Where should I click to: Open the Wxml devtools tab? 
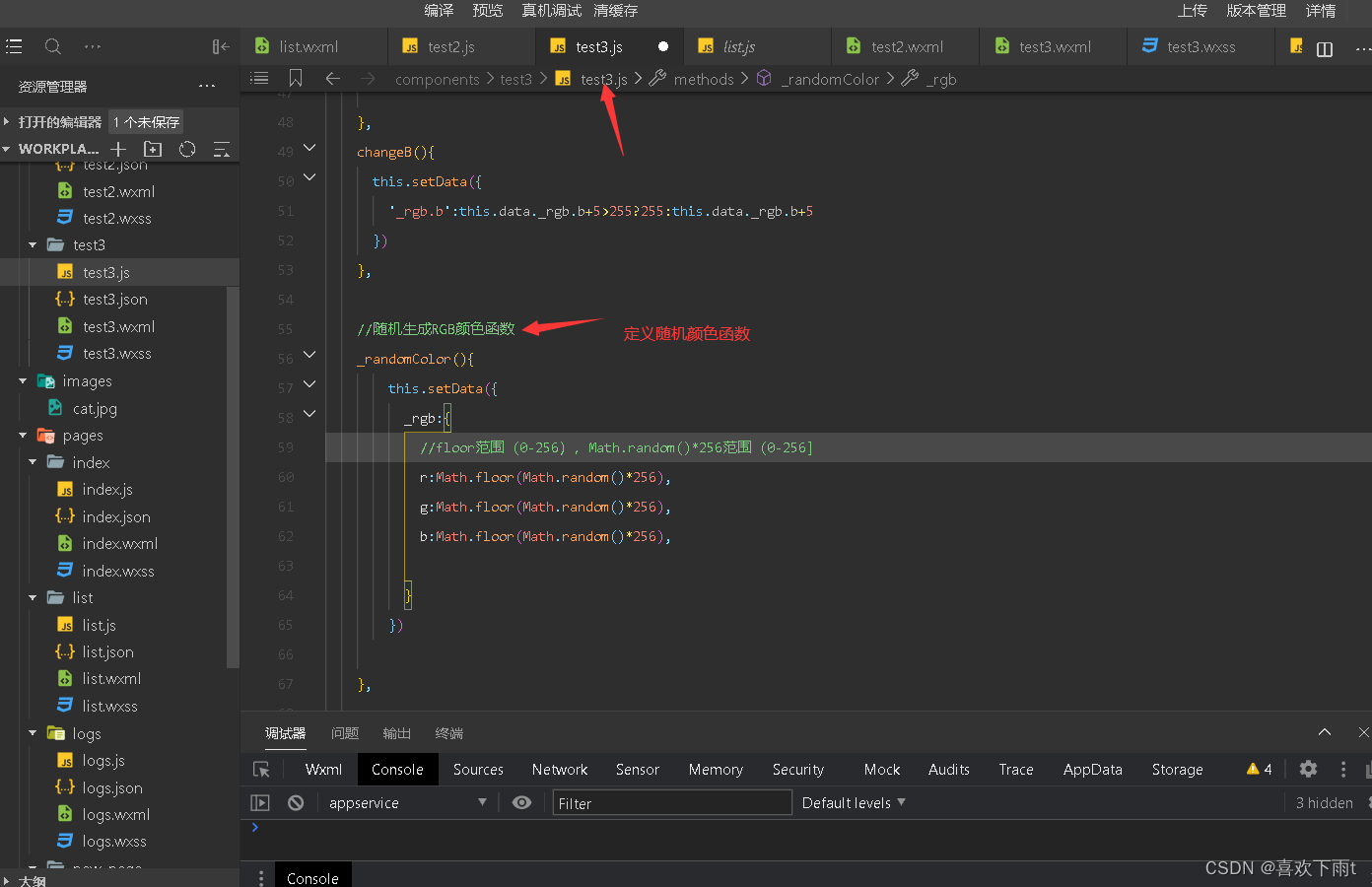[x=323, y=770]
